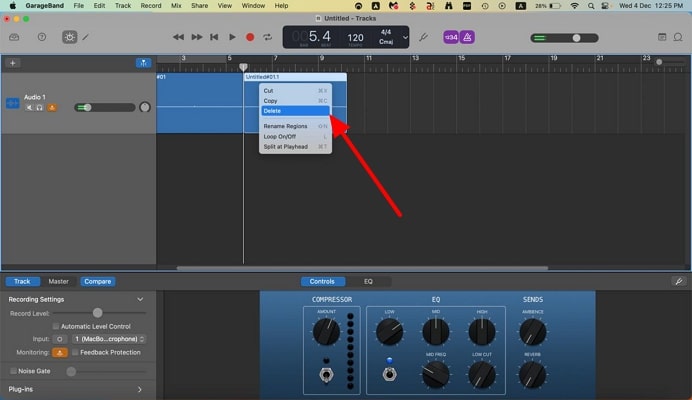Toggle the Cycle loop button
This screenshot has width=692, height=400.
(x=267, y=37)
